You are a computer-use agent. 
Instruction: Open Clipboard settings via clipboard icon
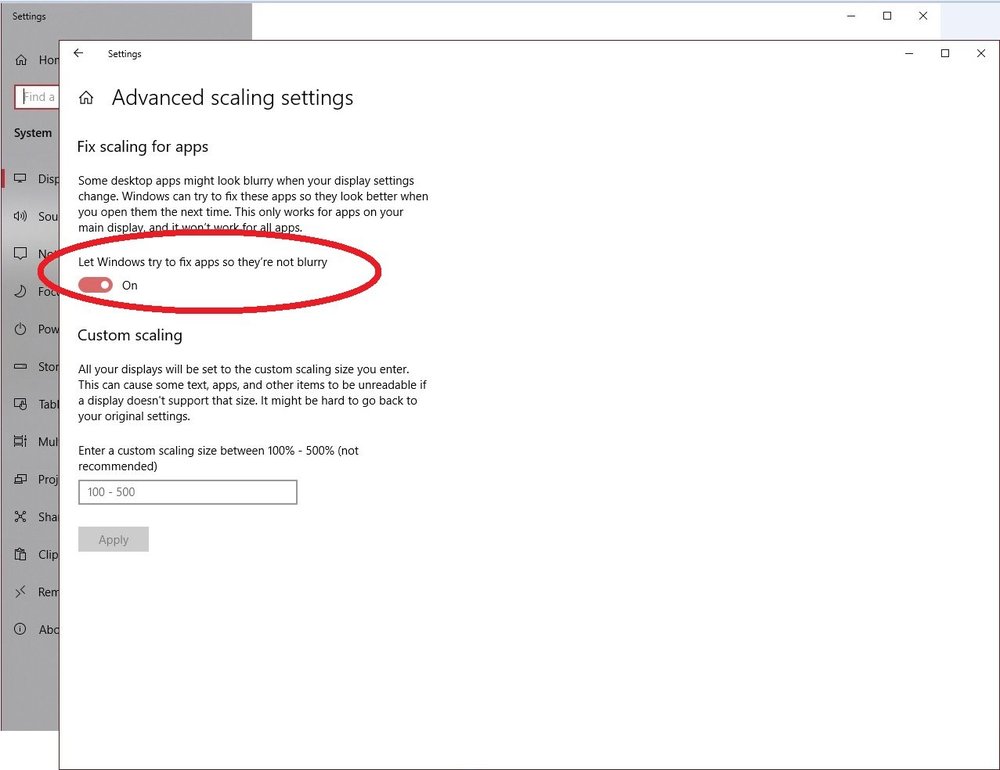click(x=20, y=554)
